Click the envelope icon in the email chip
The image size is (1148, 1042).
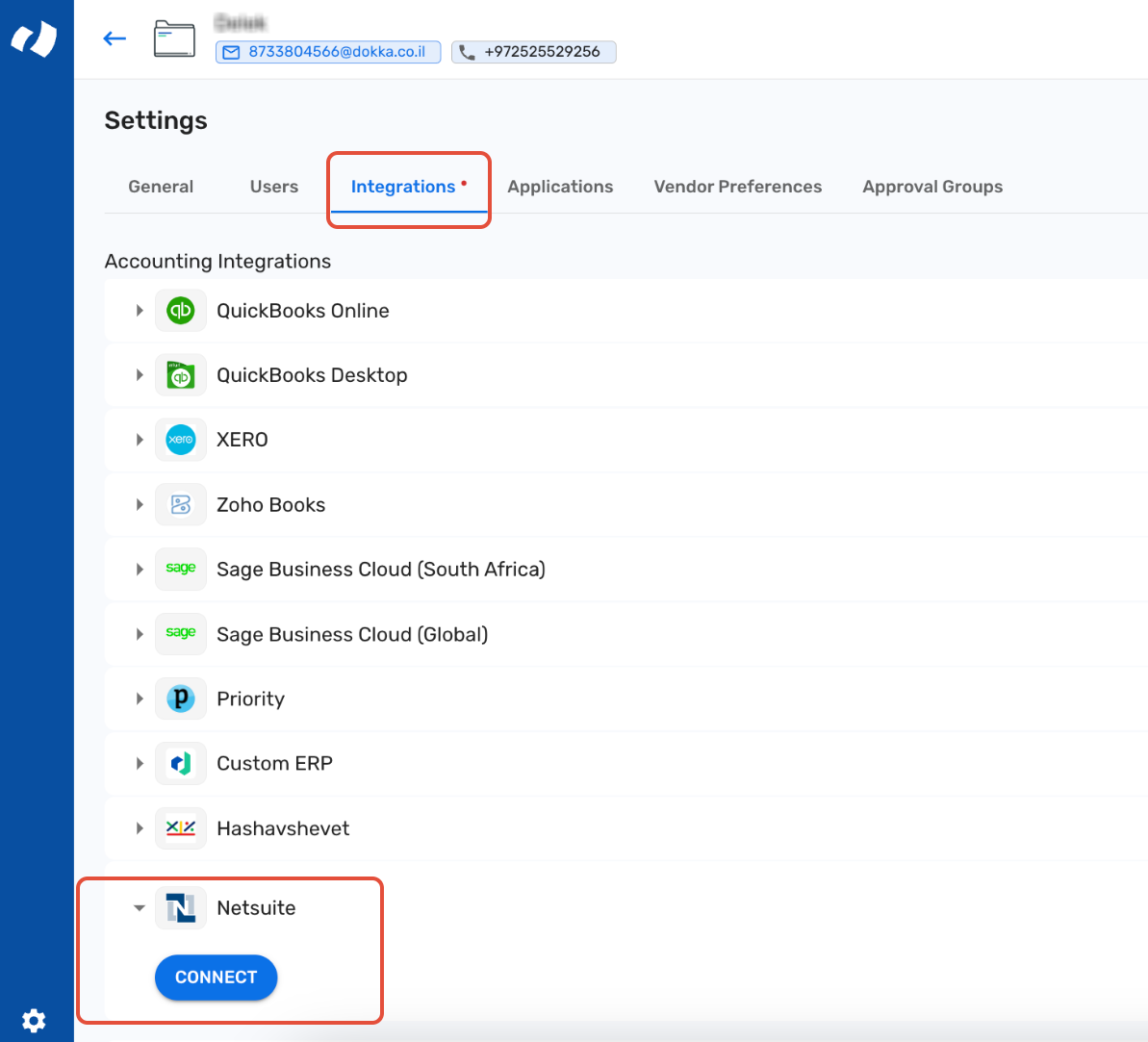[x=231, y=52]
